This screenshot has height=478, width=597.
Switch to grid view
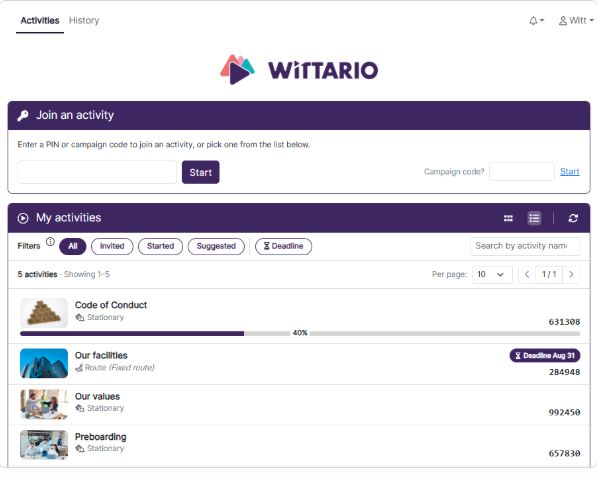click(508, 218)
